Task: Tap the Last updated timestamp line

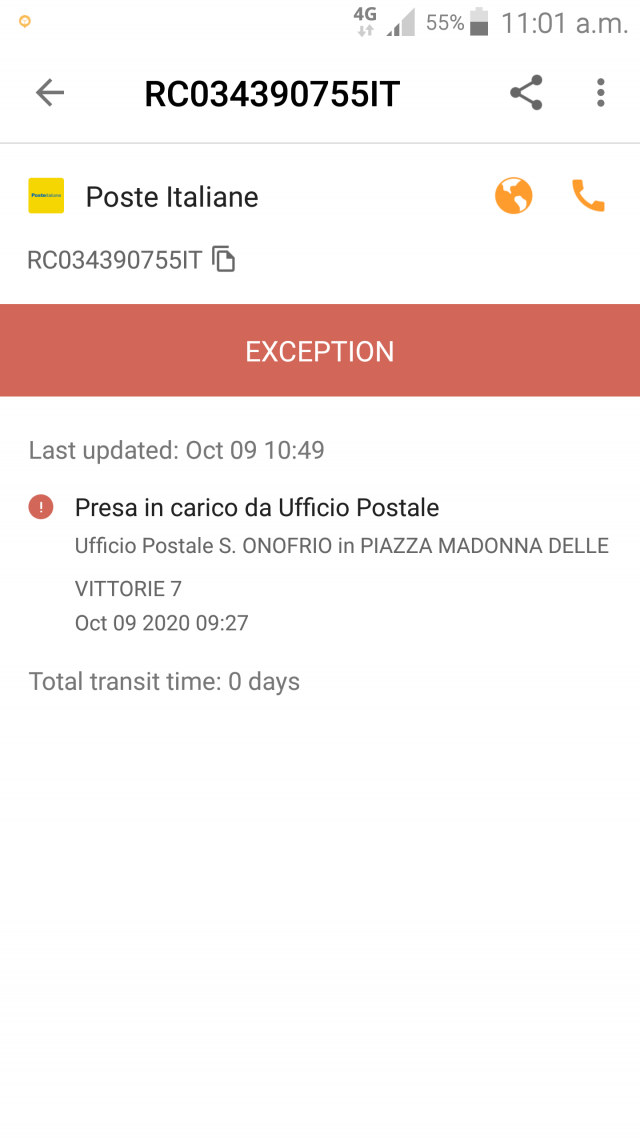Action: pos(176,451)
